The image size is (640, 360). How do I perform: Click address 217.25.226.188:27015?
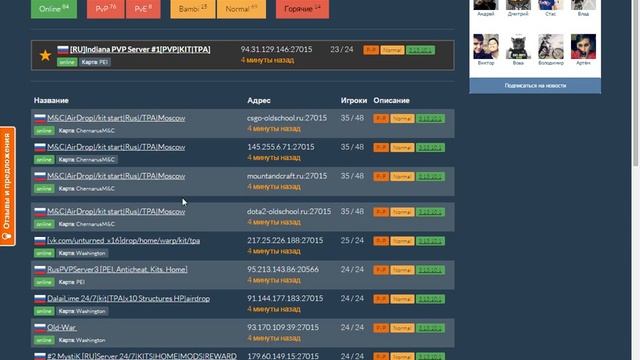pos(285,240)
